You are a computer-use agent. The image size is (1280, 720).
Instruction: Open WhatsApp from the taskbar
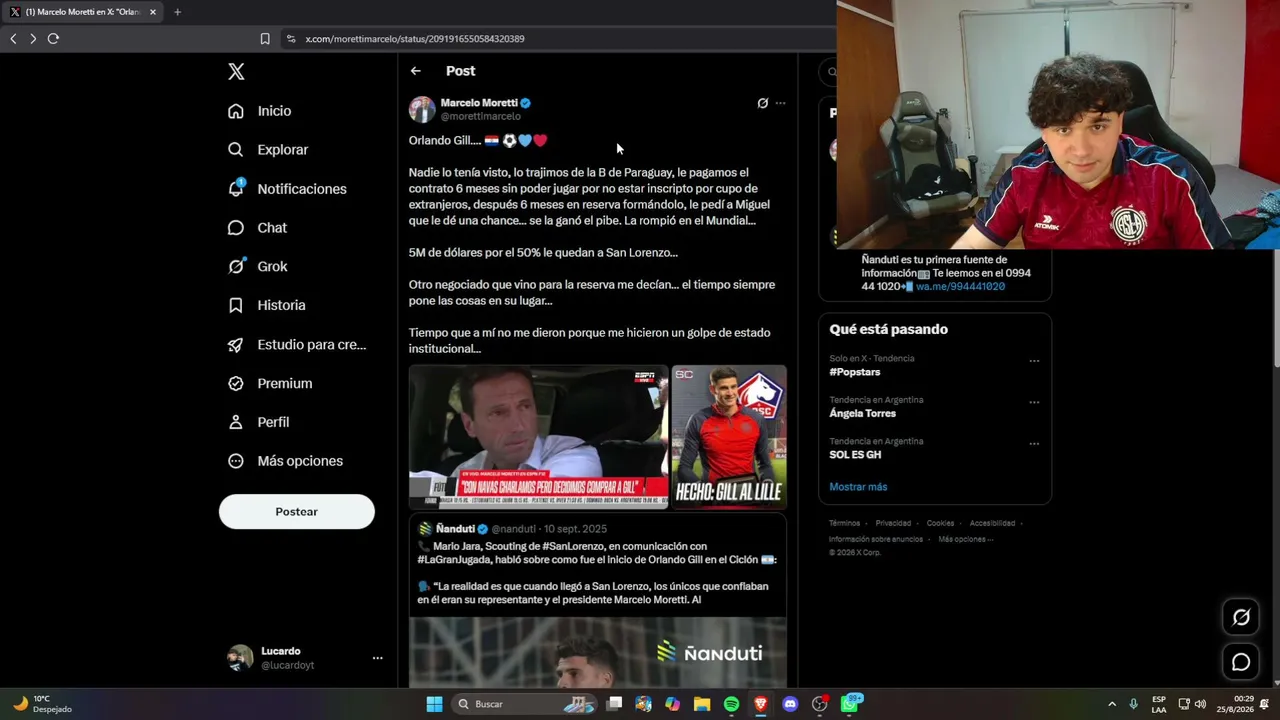[850, 704]
